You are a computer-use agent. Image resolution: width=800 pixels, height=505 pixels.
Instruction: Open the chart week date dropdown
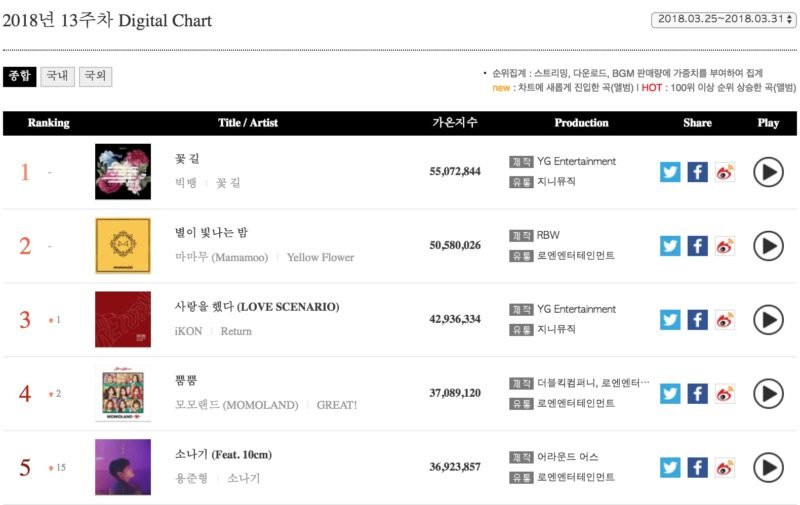click(723, 19)
